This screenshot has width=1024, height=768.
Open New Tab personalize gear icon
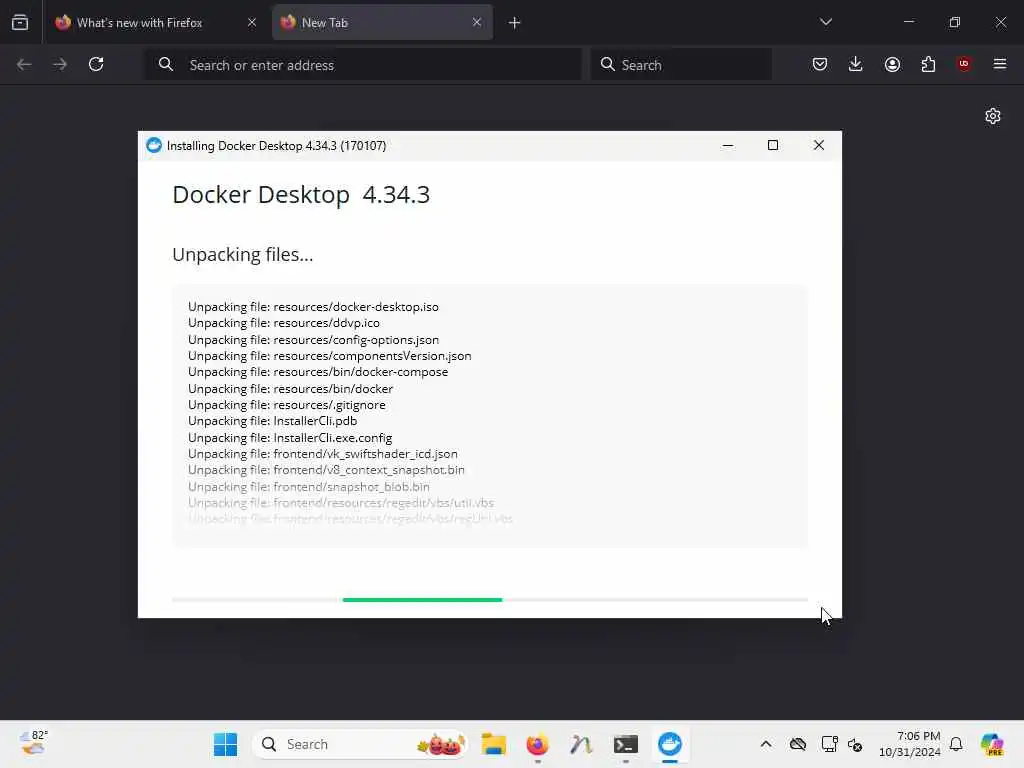pos(993,116)
